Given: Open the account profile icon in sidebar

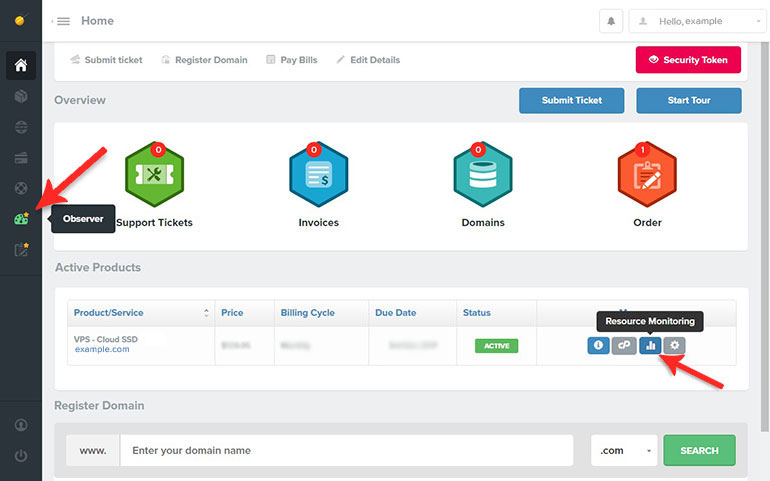Looking at the screenshot, I should tap(21, 424).
